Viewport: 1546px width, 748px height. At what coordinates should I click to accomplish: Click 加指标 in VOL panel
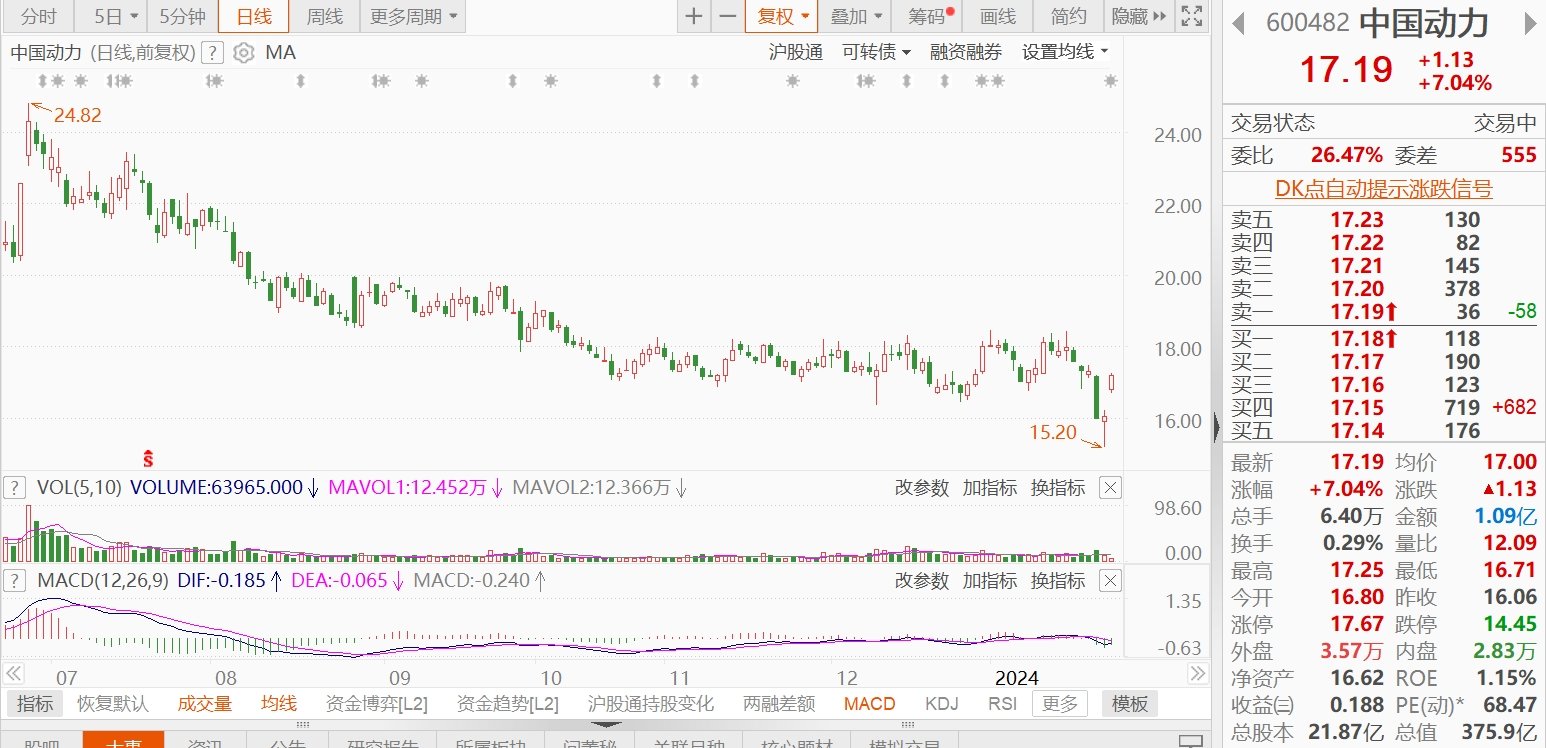coord(989,488)
